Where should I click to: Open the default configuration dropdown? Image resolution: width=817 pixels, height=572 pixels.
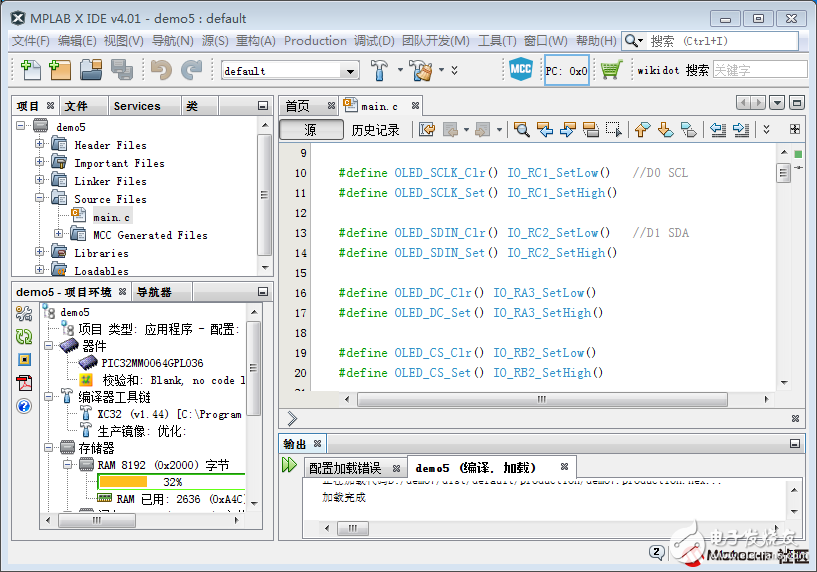point(289,71)
